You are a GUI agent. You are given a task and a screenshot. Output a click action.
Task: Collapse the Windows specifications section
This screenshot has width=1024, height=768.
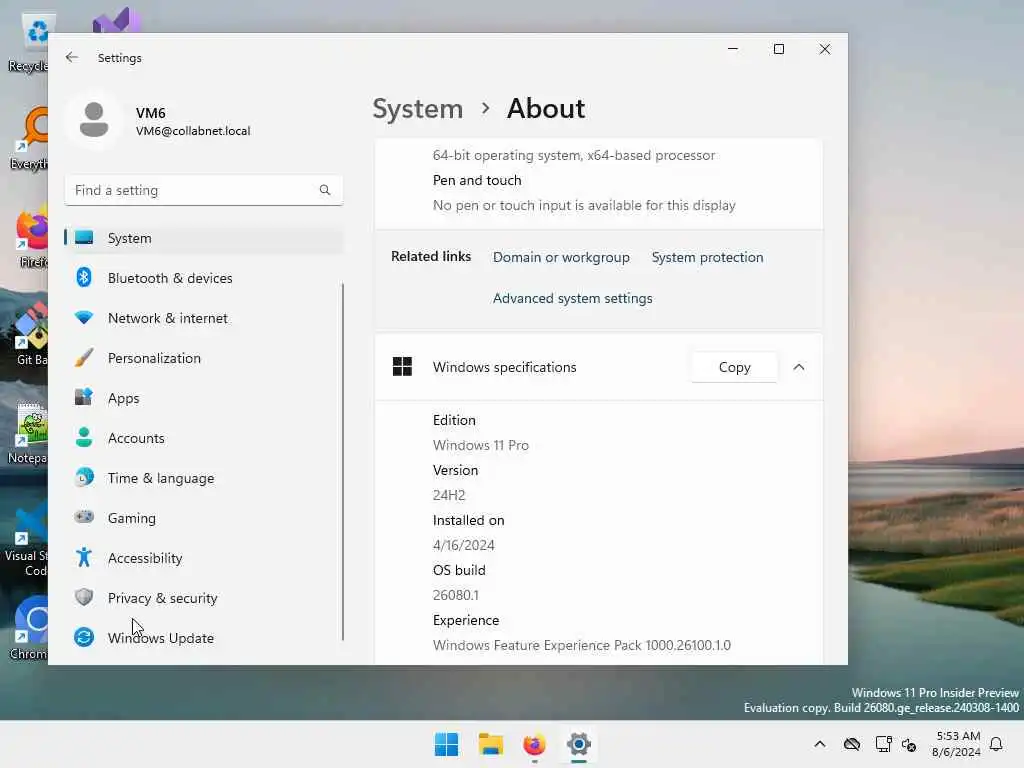click(x=799, y=367)
